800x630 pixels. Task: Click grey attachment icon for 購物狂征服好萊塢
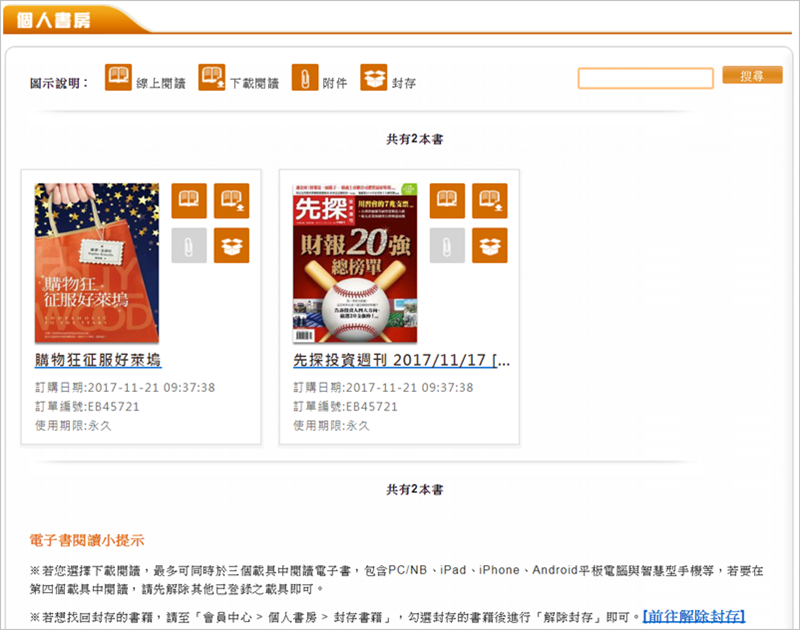click(189, 245)
